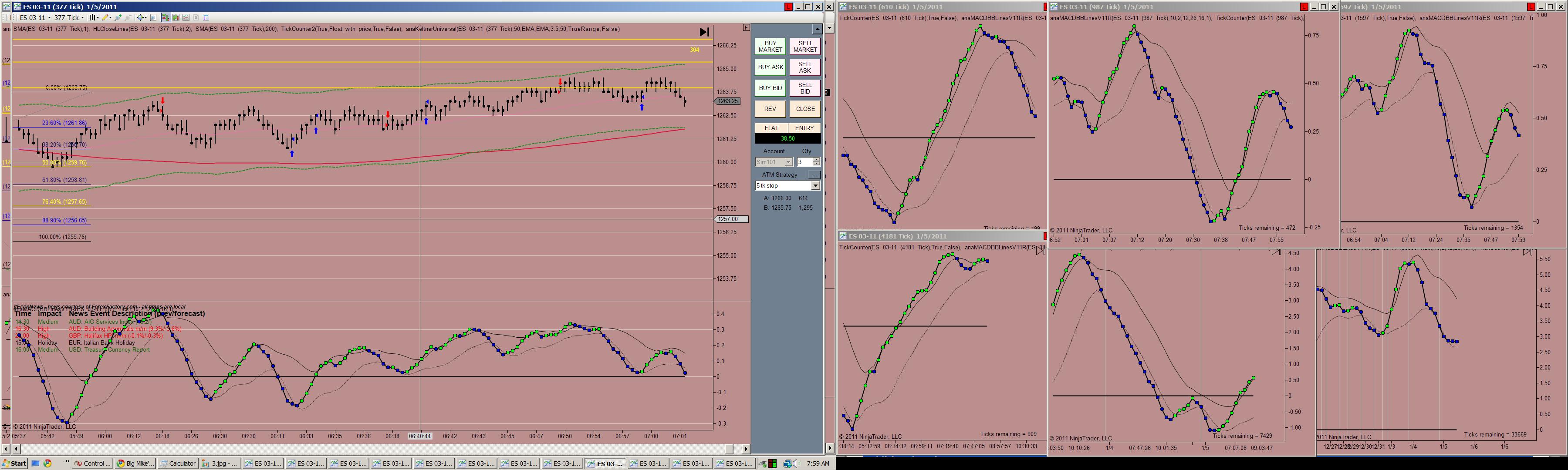Image resolution: width=1568 pixels, height=470 pixels.
Task: Jump to latest bar with skip-to-end arrow
Action: (x=704, y=32)
